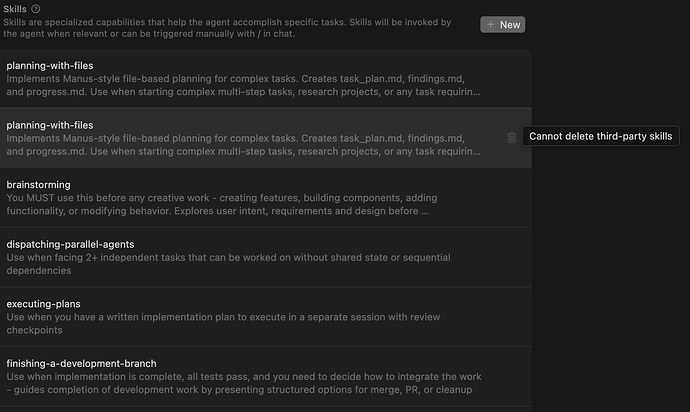
Task: Click the Skills explanatory description paragraph
Action: 227,28
